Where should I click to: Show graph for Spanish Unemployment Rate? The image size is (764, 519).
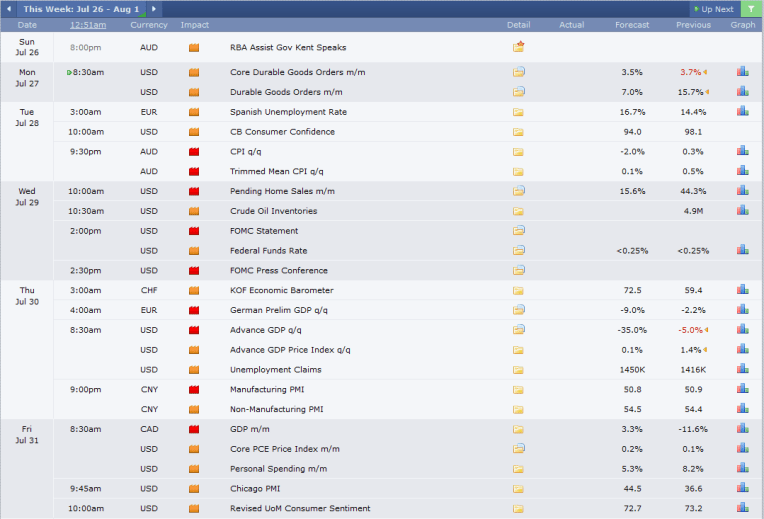743,112
